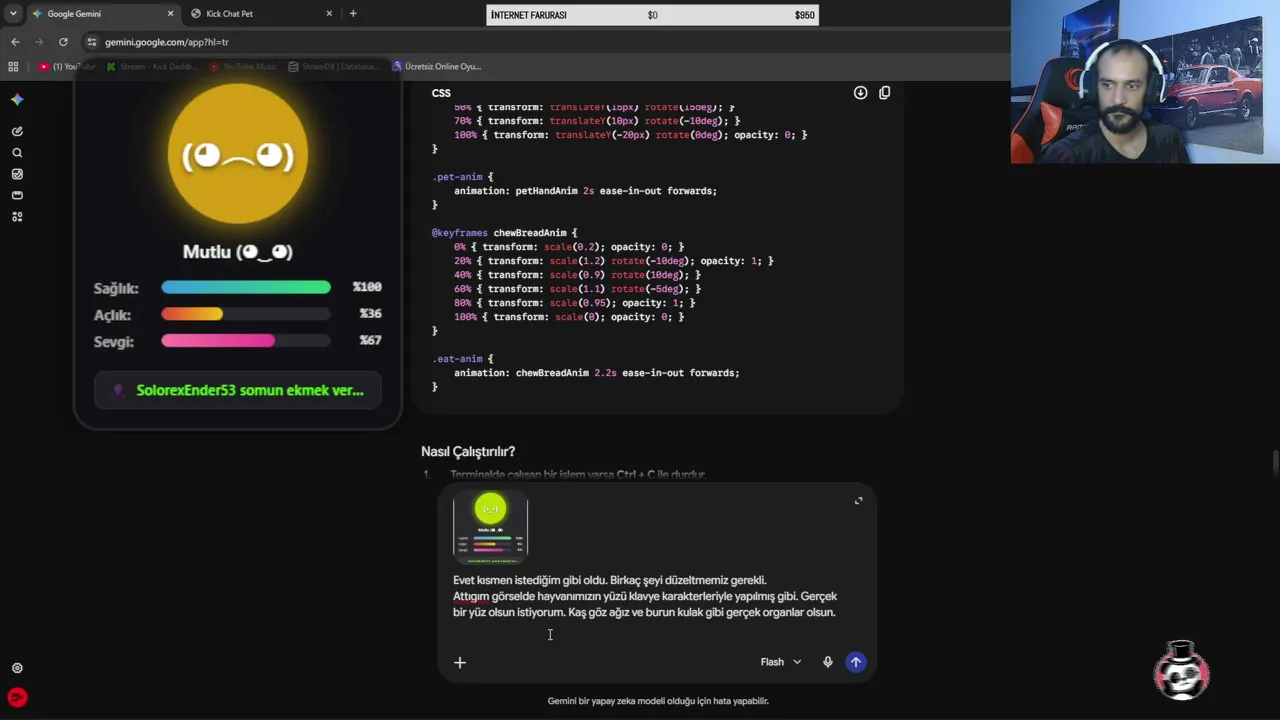Click the panda mascot overlay
This screenshot has height=720, width=1280.
(1182, 672)
